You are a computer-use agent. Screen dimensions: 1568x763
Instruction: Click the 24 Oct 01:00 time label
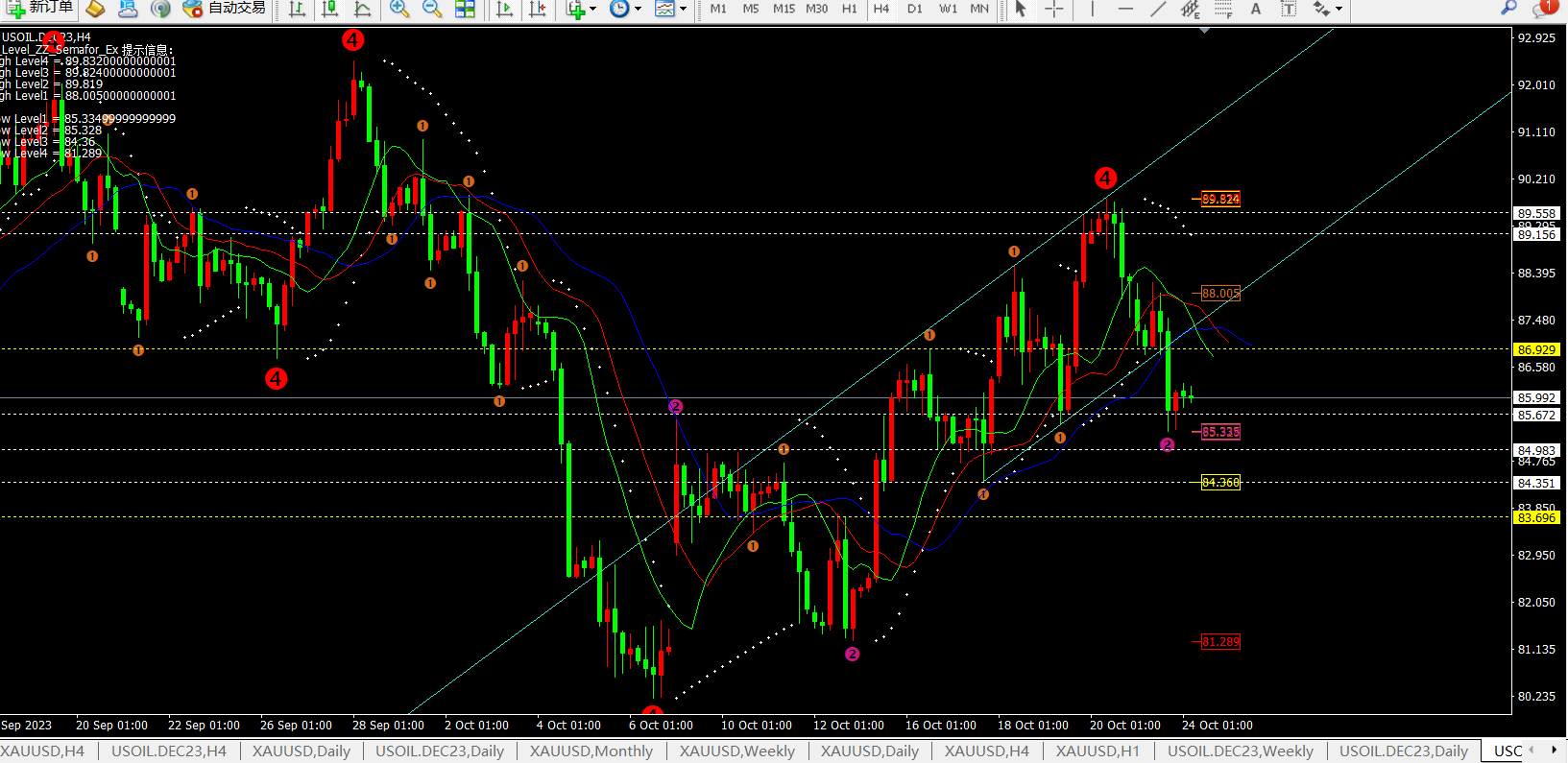pos(1218,726)
